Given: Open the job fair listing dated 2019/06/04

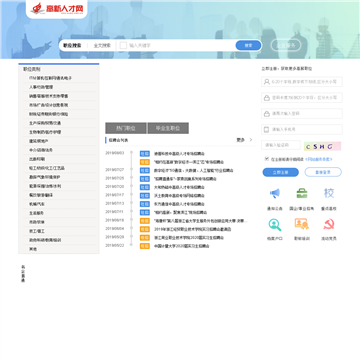Looking at the screenshot, I should click(193, 229).
